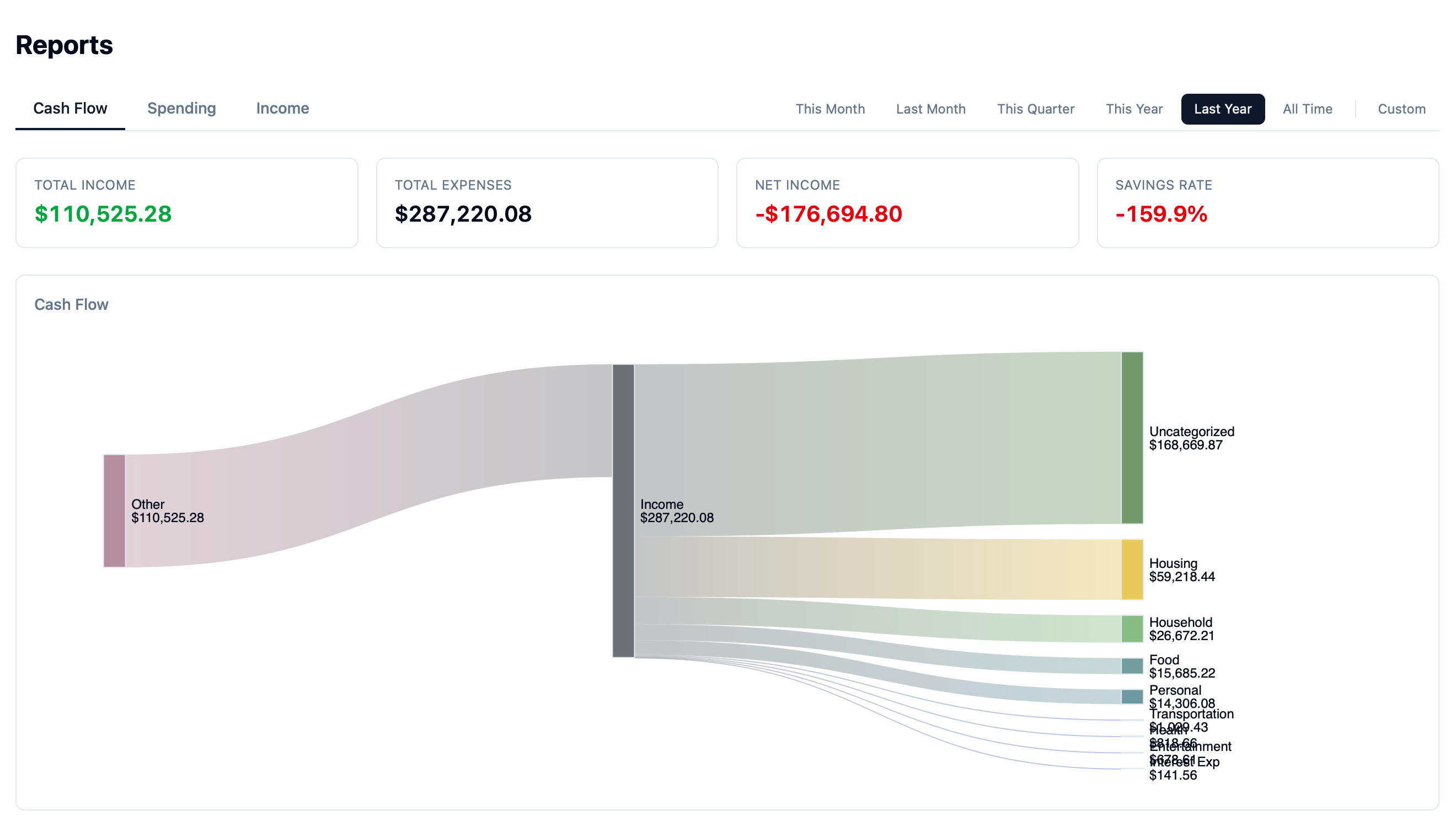Switch to the Income tab
The width and height of the screenshot is (1456, 827).
pos(282,109)
